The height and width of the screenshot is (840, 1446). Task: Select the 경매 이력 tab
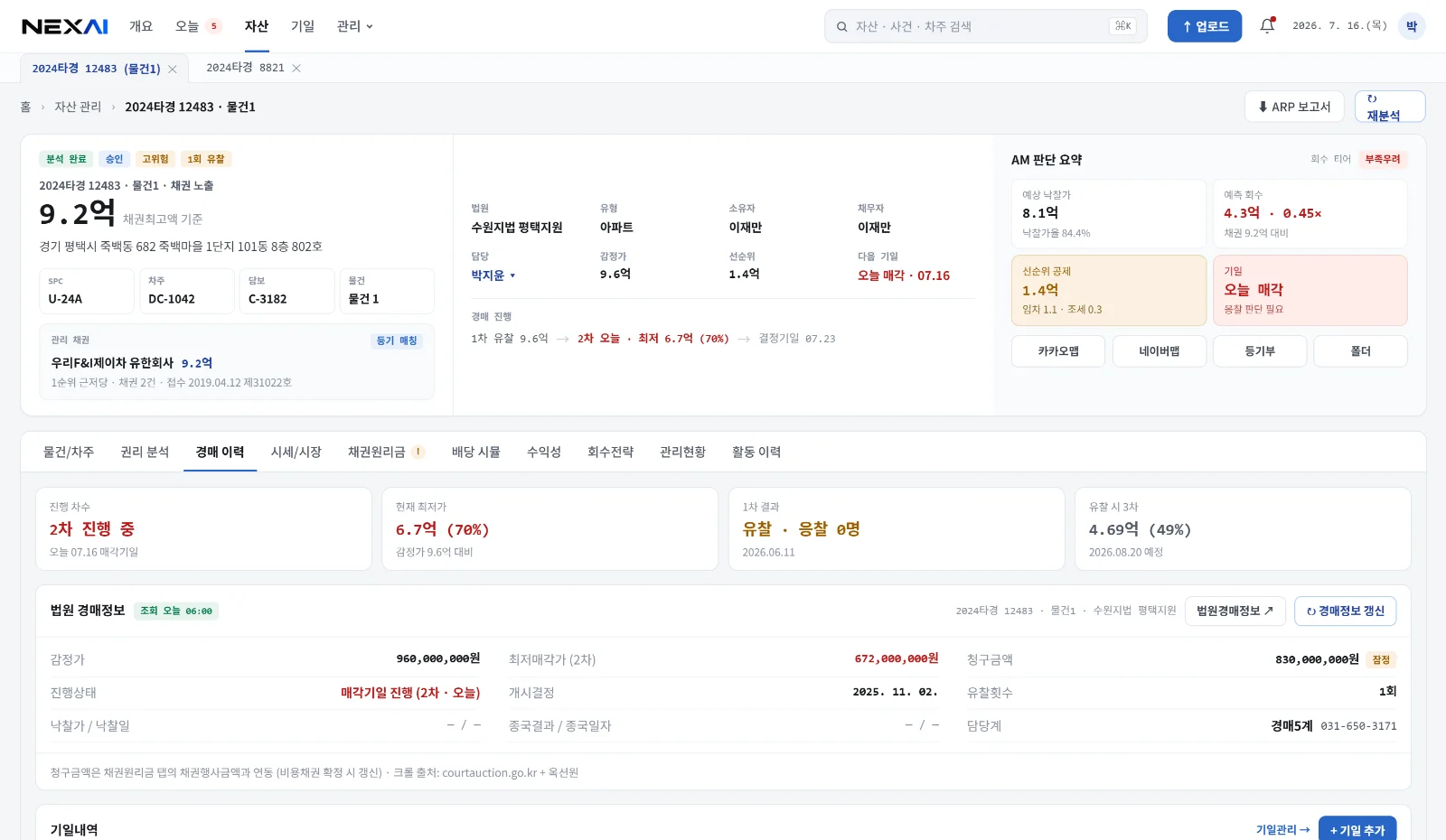click(220, 452)
